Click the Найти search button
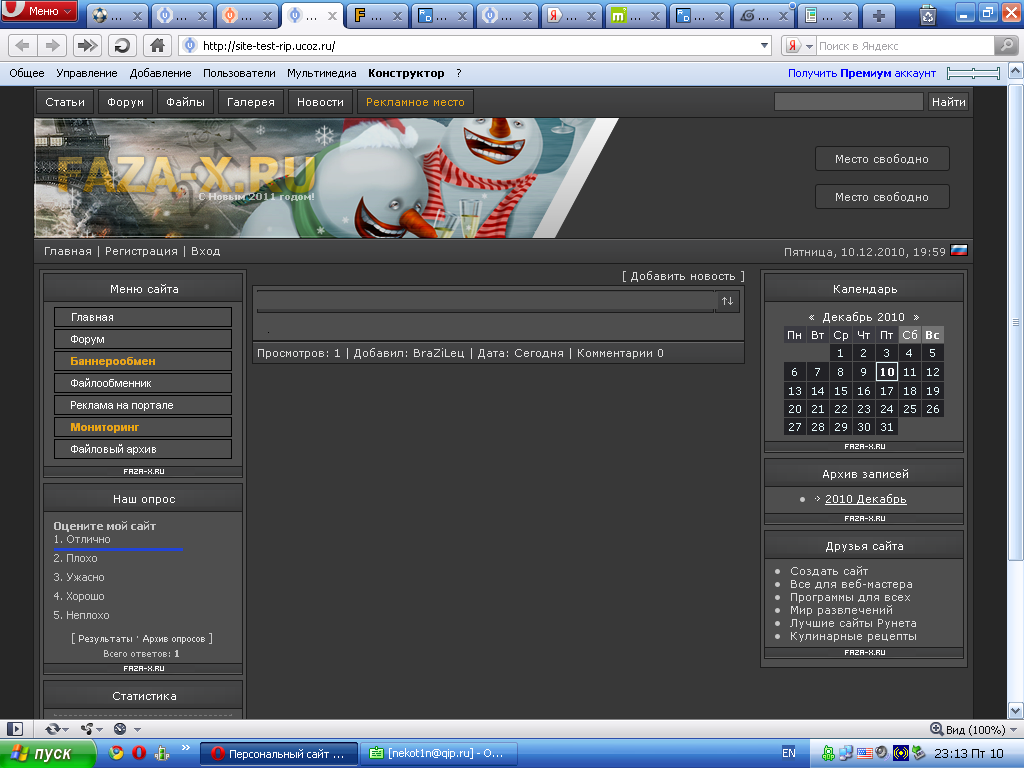Image resolution: width=1024 pixels, height=768 pixels. (x=948, y=102)
